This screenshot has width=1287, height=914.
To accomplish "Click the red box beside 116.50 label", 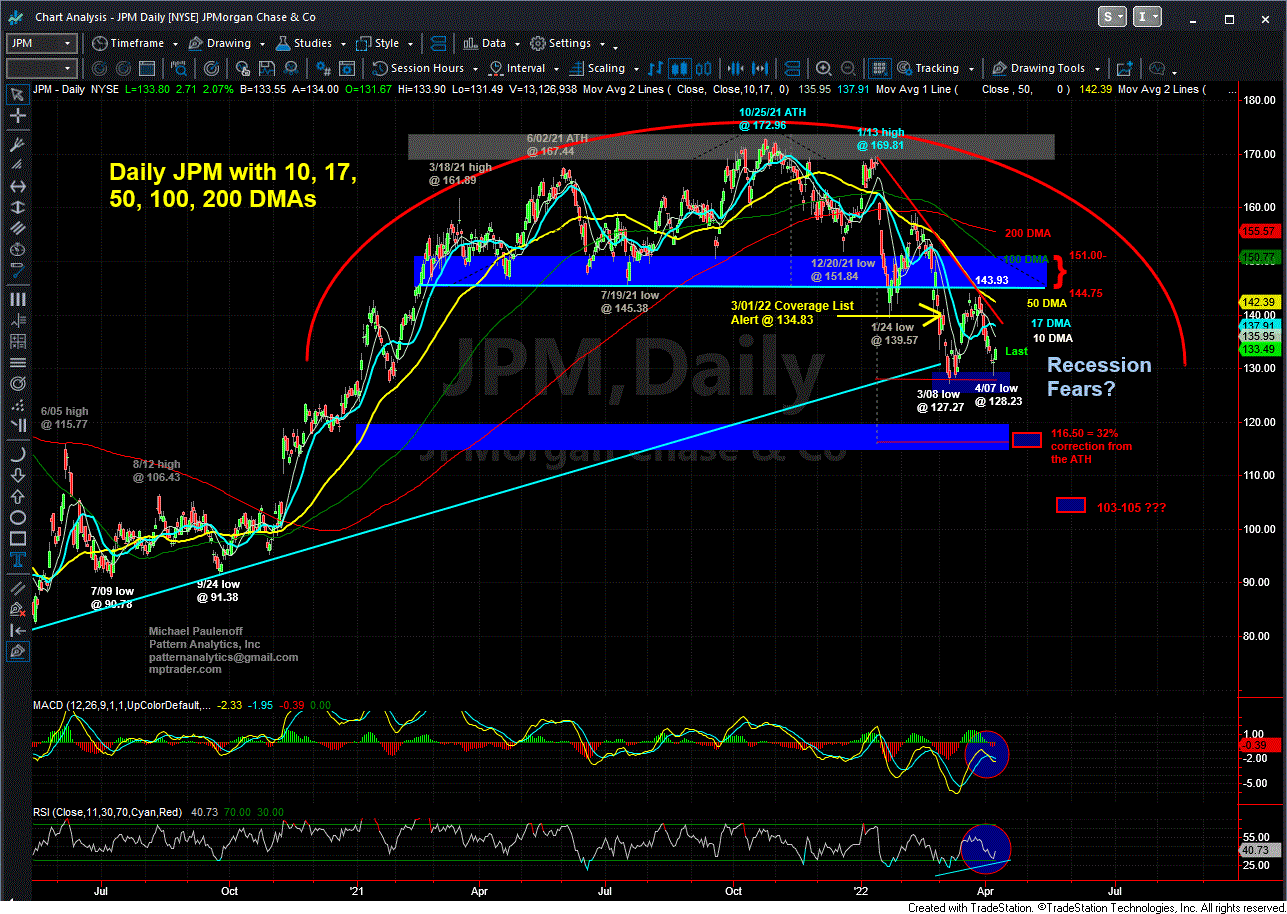I will (x=1027, y=439).
